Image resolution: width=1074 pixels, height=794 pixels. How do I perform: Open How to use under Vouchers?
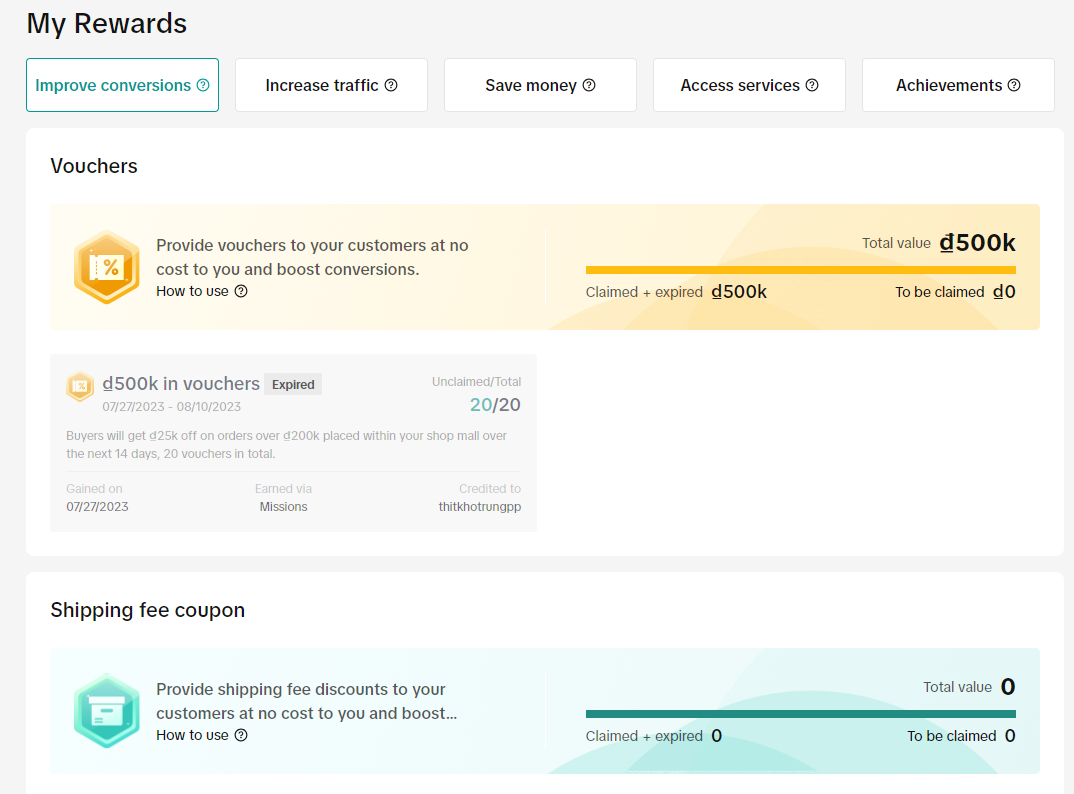pos(193,291)
